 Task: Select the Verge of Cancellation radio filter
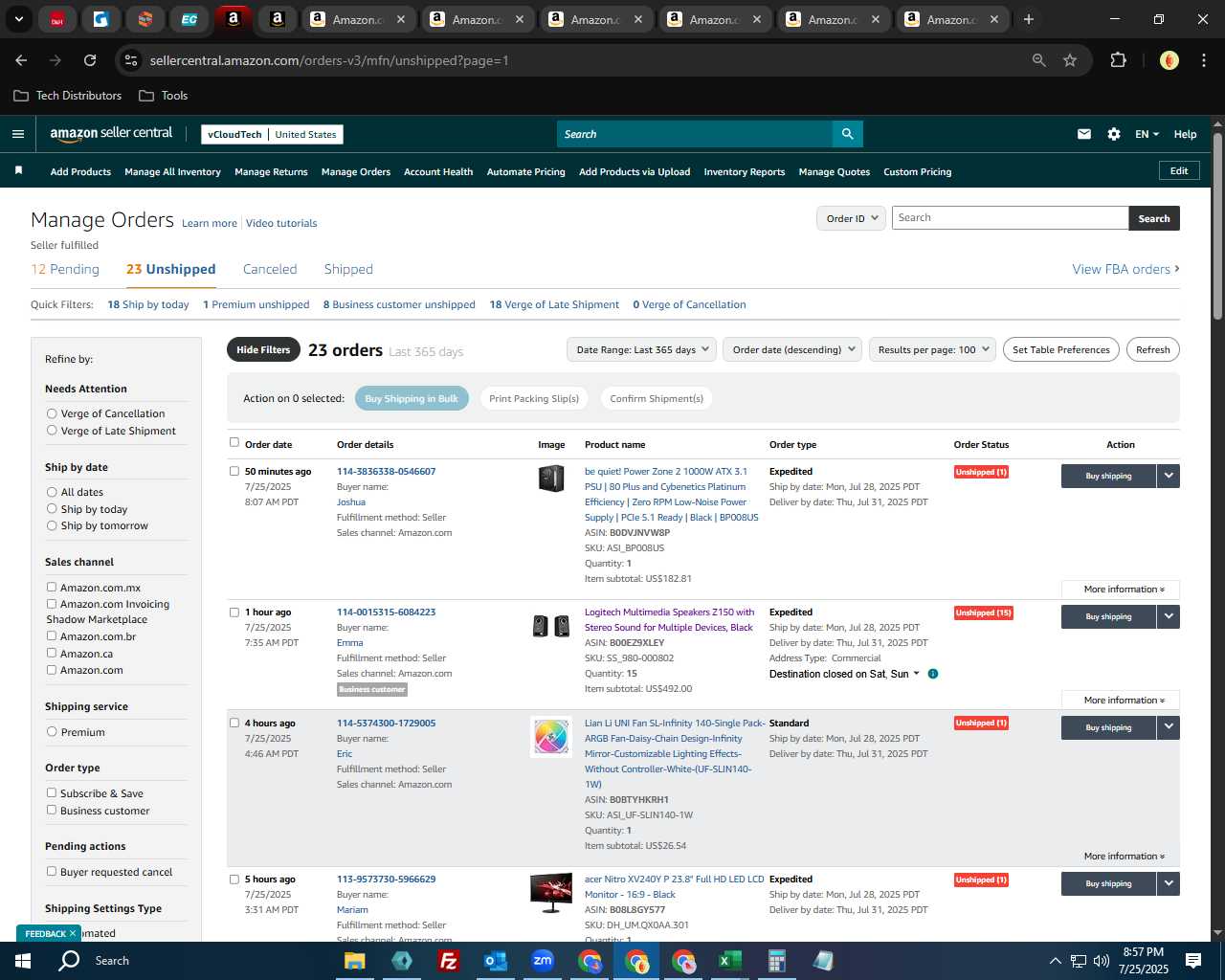[x=52, y=413]
